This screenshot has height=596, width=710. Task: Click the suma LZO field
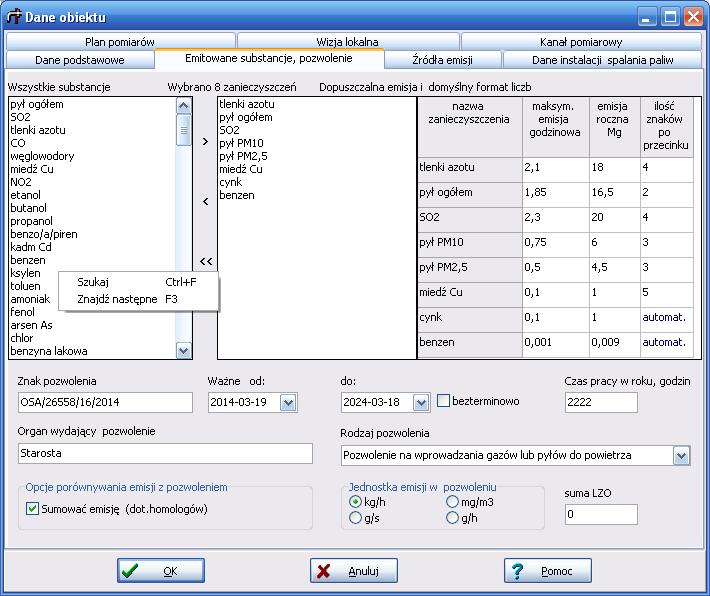601,514
